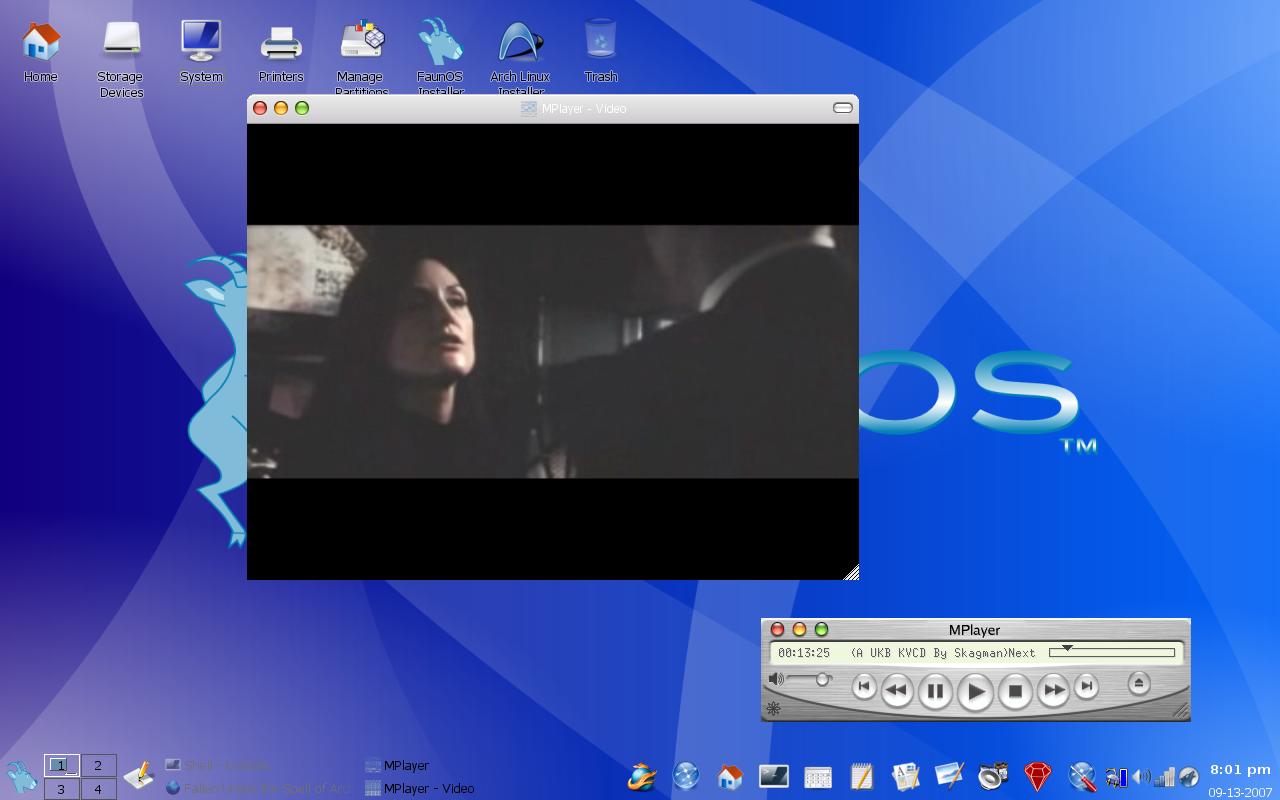Open the system tray volume control

coord(1141,777)
